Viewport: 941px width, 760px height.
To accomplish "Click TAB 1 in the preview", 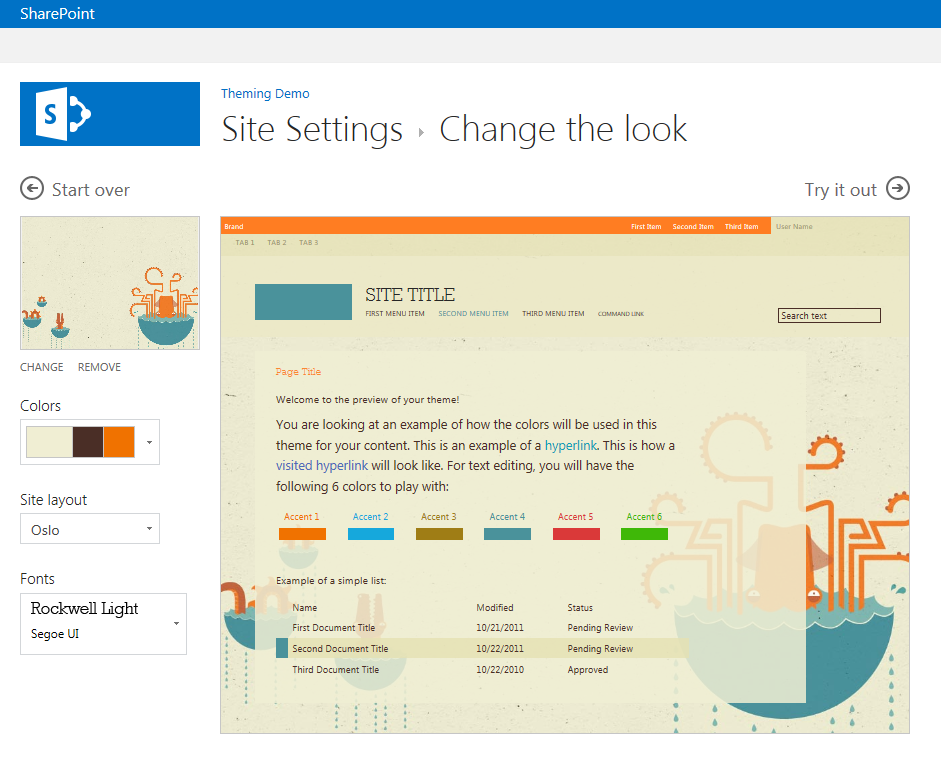I will (245, 243).
